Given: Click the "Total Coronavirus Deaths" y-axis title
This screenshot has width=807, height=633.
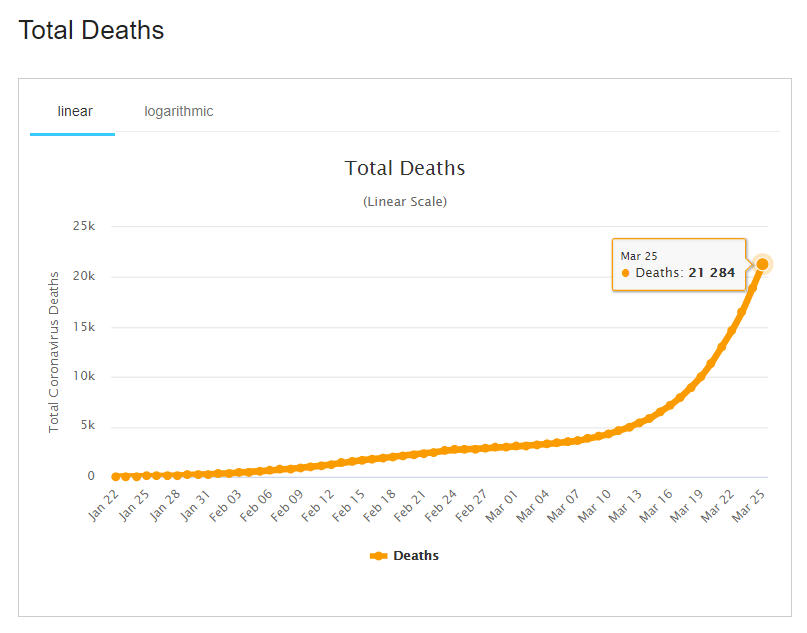Looking at the screenshot, I should coord(55,351).
